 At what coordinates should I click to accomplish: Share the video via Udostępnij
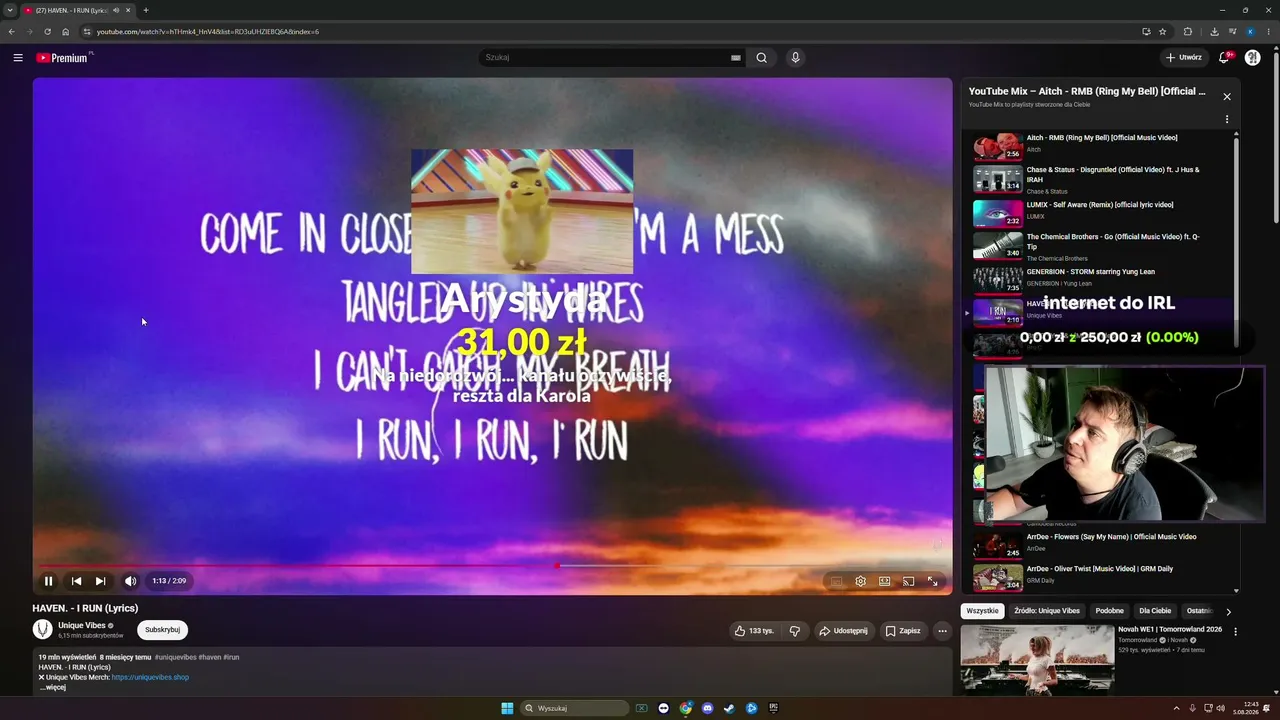coord(843,631)
